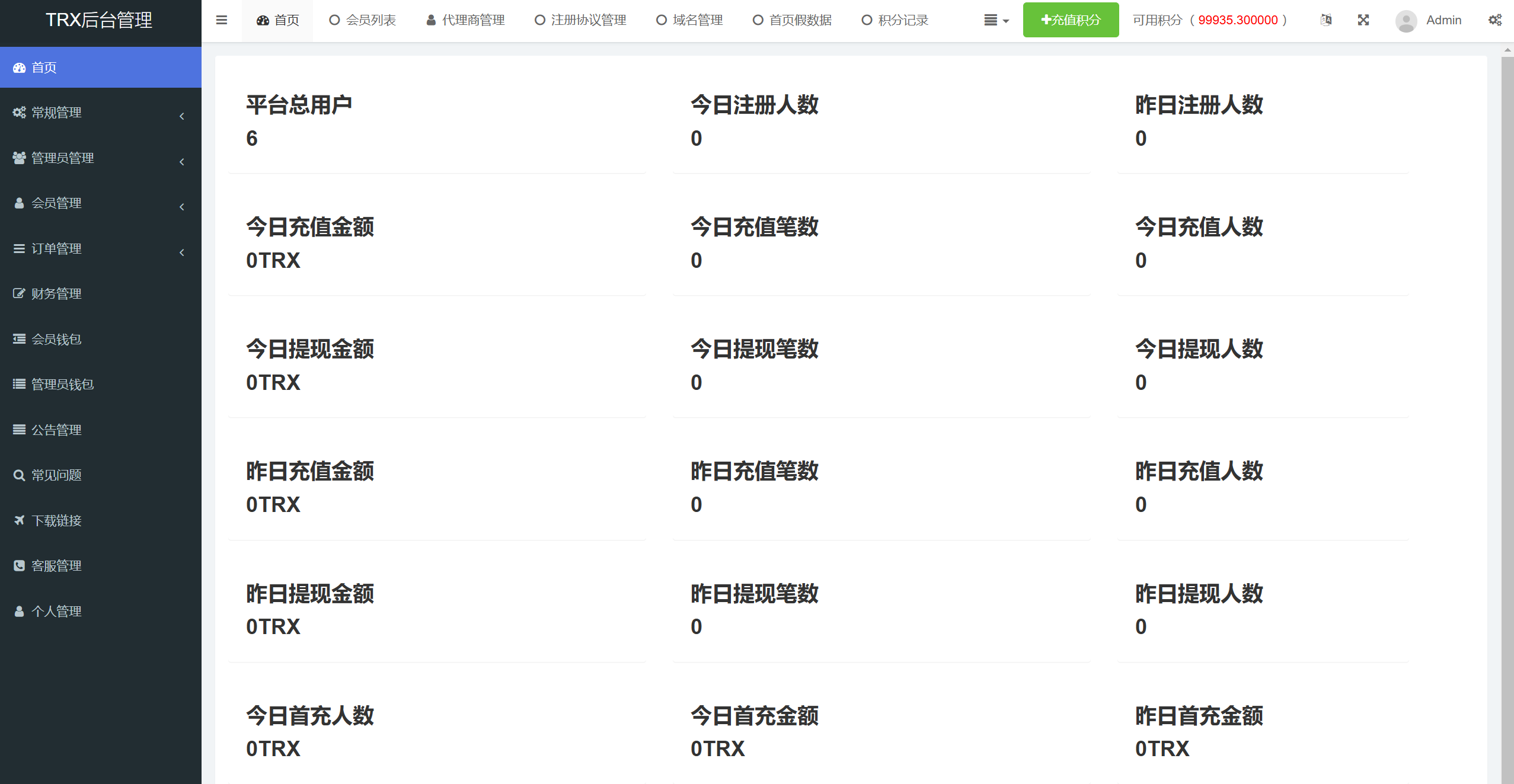Switch to the 会员列表 tab
Screen dimensions: 1514x784
point(363,20)
